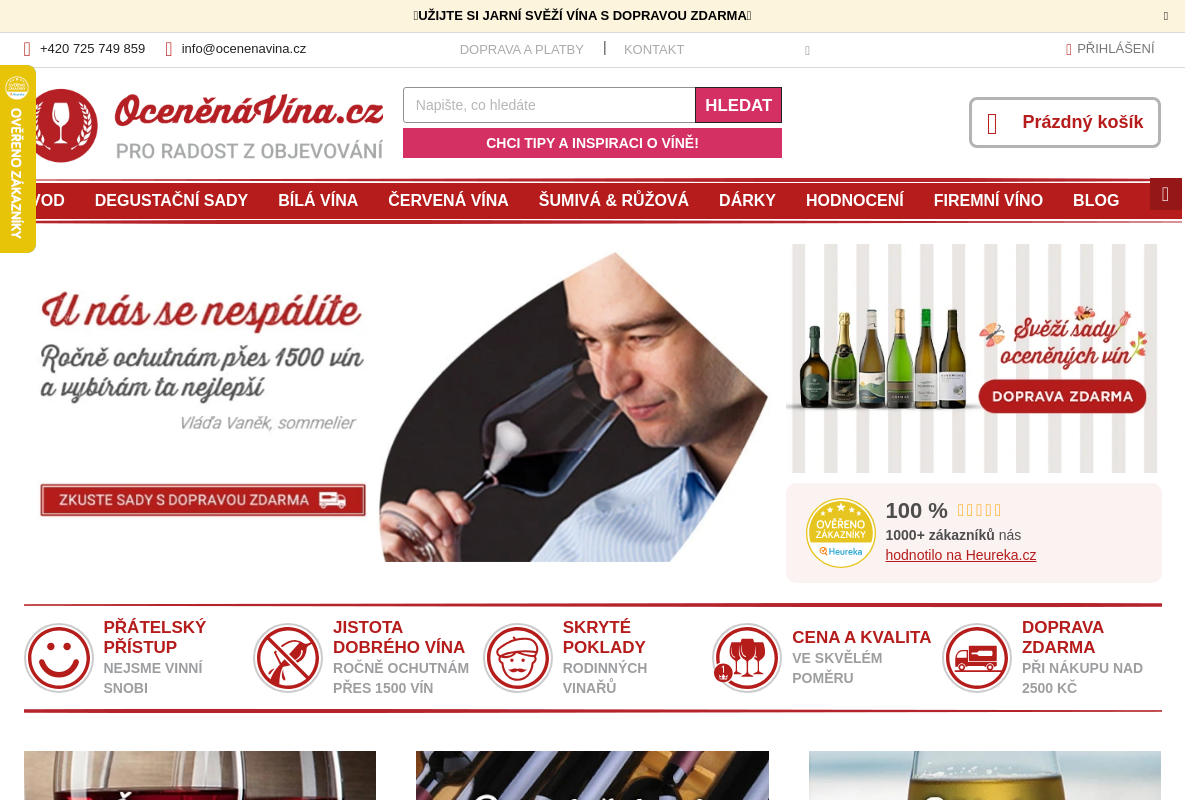Follow the hodnotilo na Heureka.cz link
The width and height of the screenshot is (1200, 800).
click(961, 555)
